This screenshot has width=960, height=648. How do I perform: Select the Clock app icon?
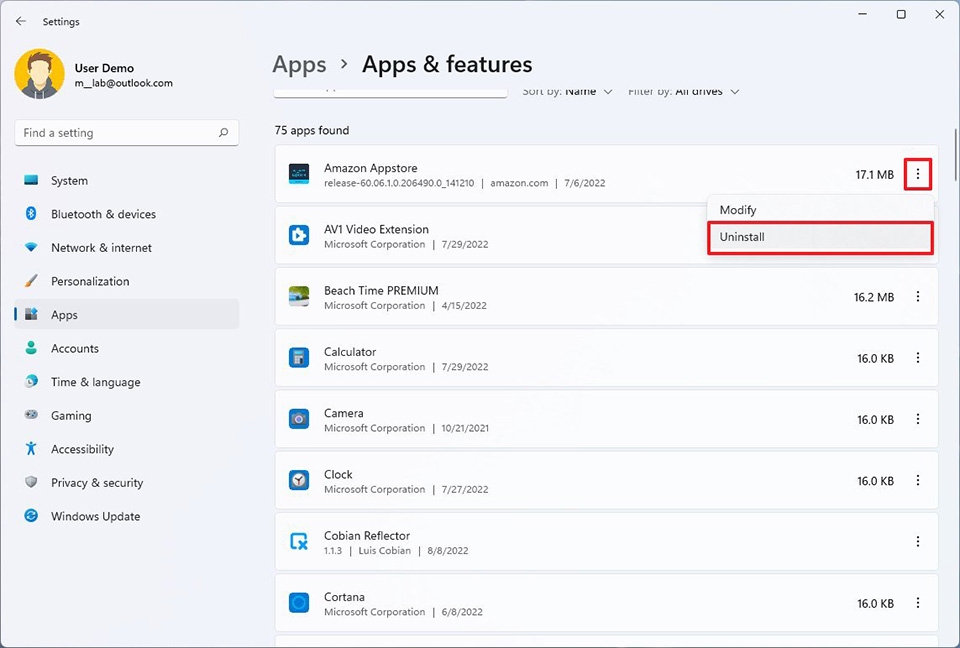pyautogui.click(x=298, y=480)
